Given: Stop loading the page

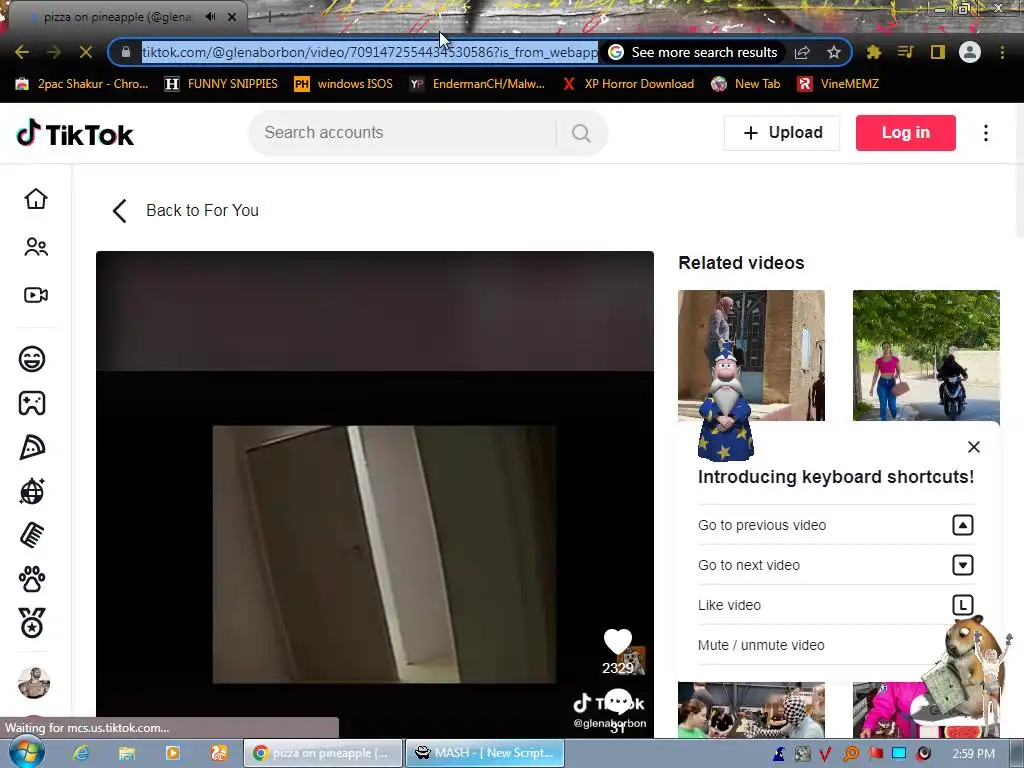Looking at the screenshot, I should pyautogui.click(x=86, y=52).
